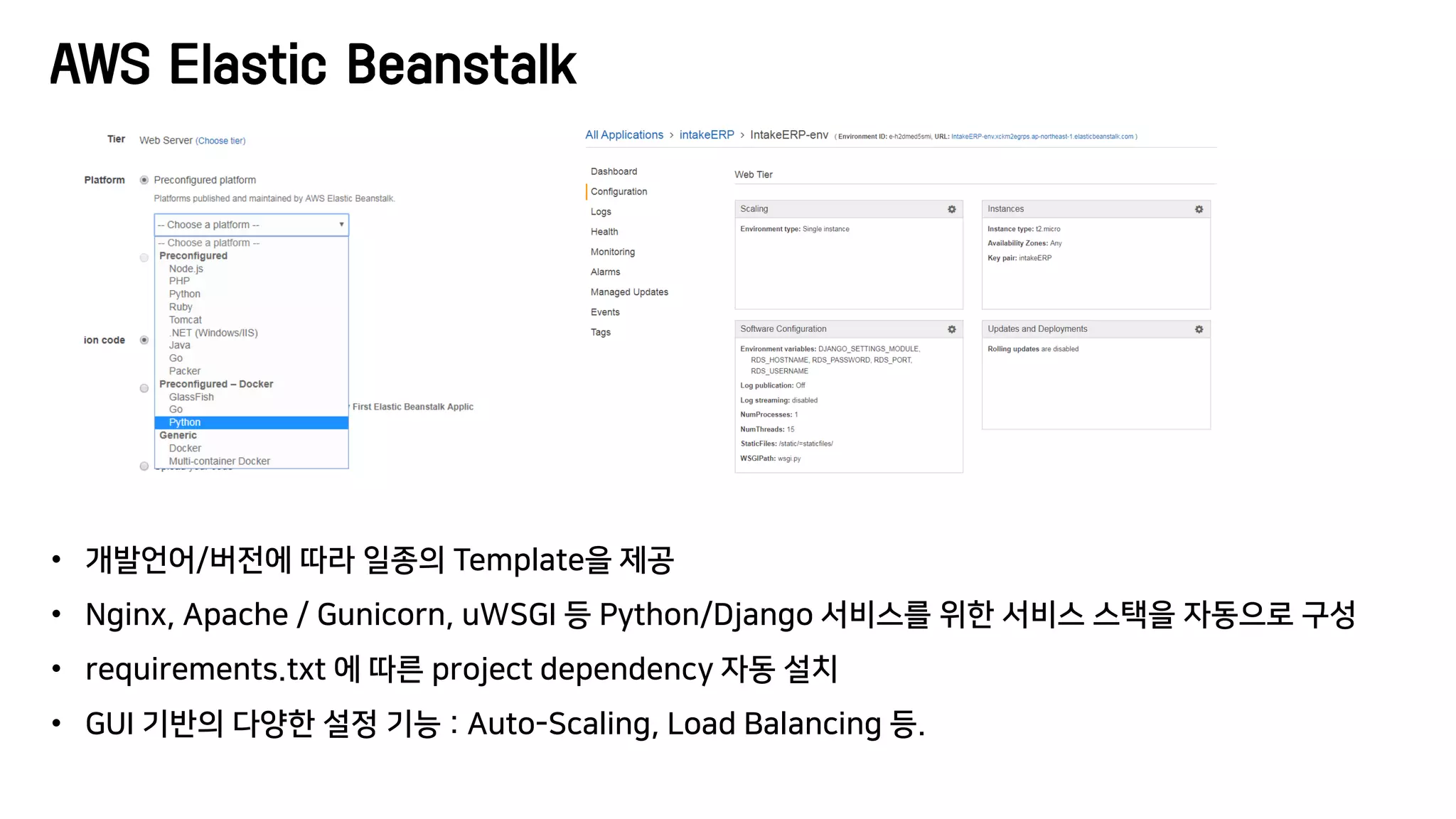Screen dimensions: 1456x819
Task: Choose Ruby from the platform list
Action: tap(181, 307)
